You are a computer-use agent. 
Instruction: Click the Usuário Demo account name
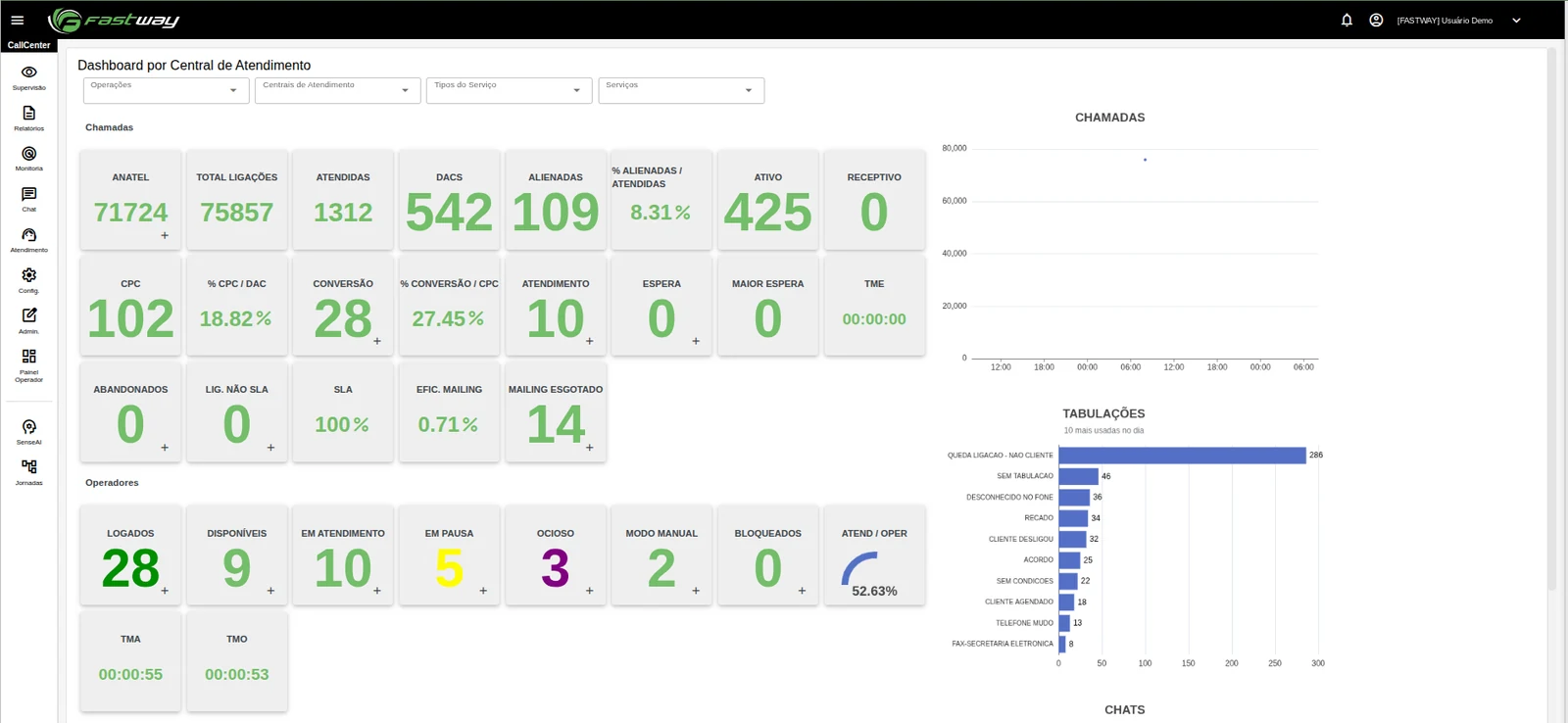coord(1445,21)
